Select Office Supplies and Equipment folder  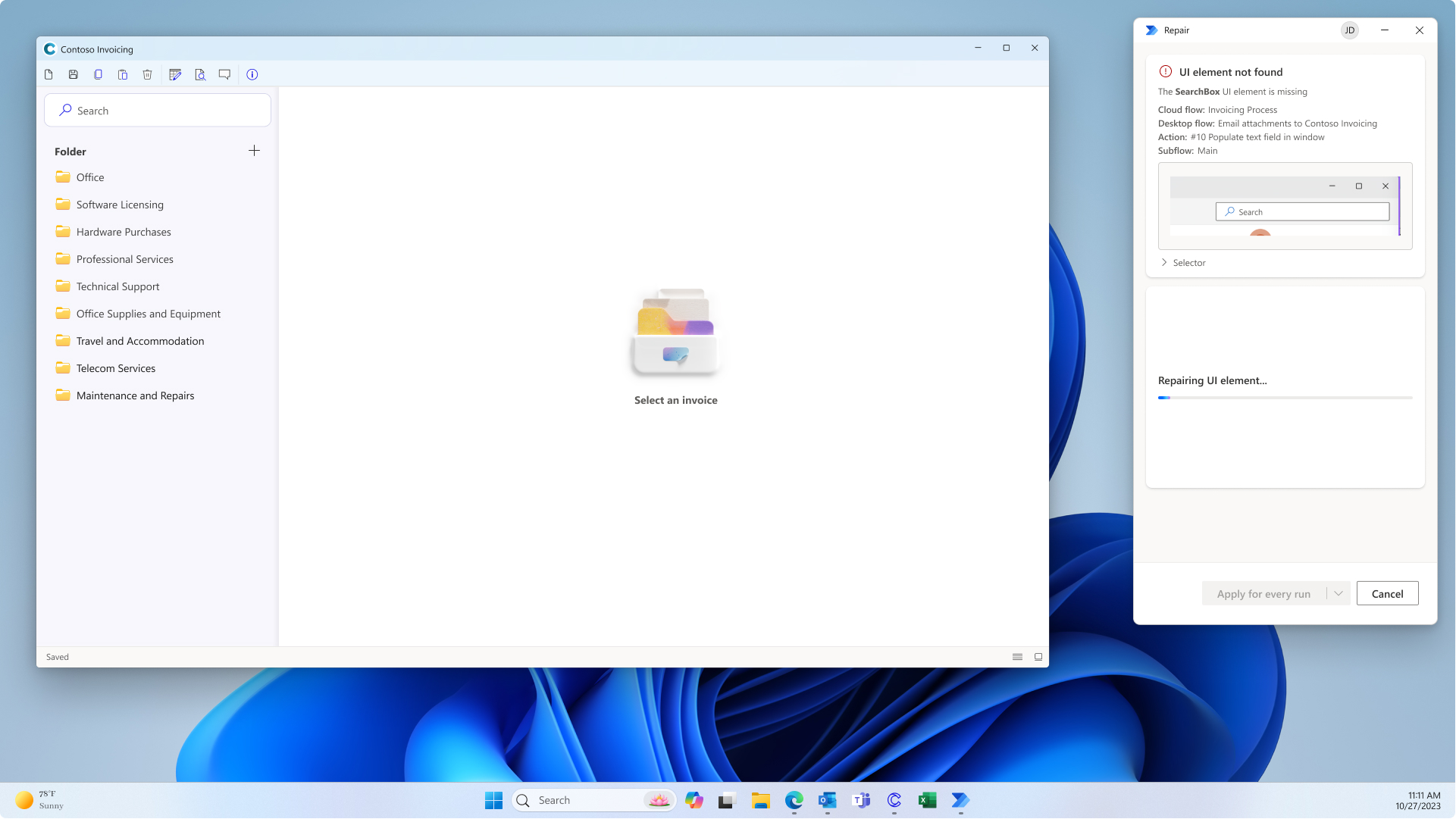(x=158, y=314)
